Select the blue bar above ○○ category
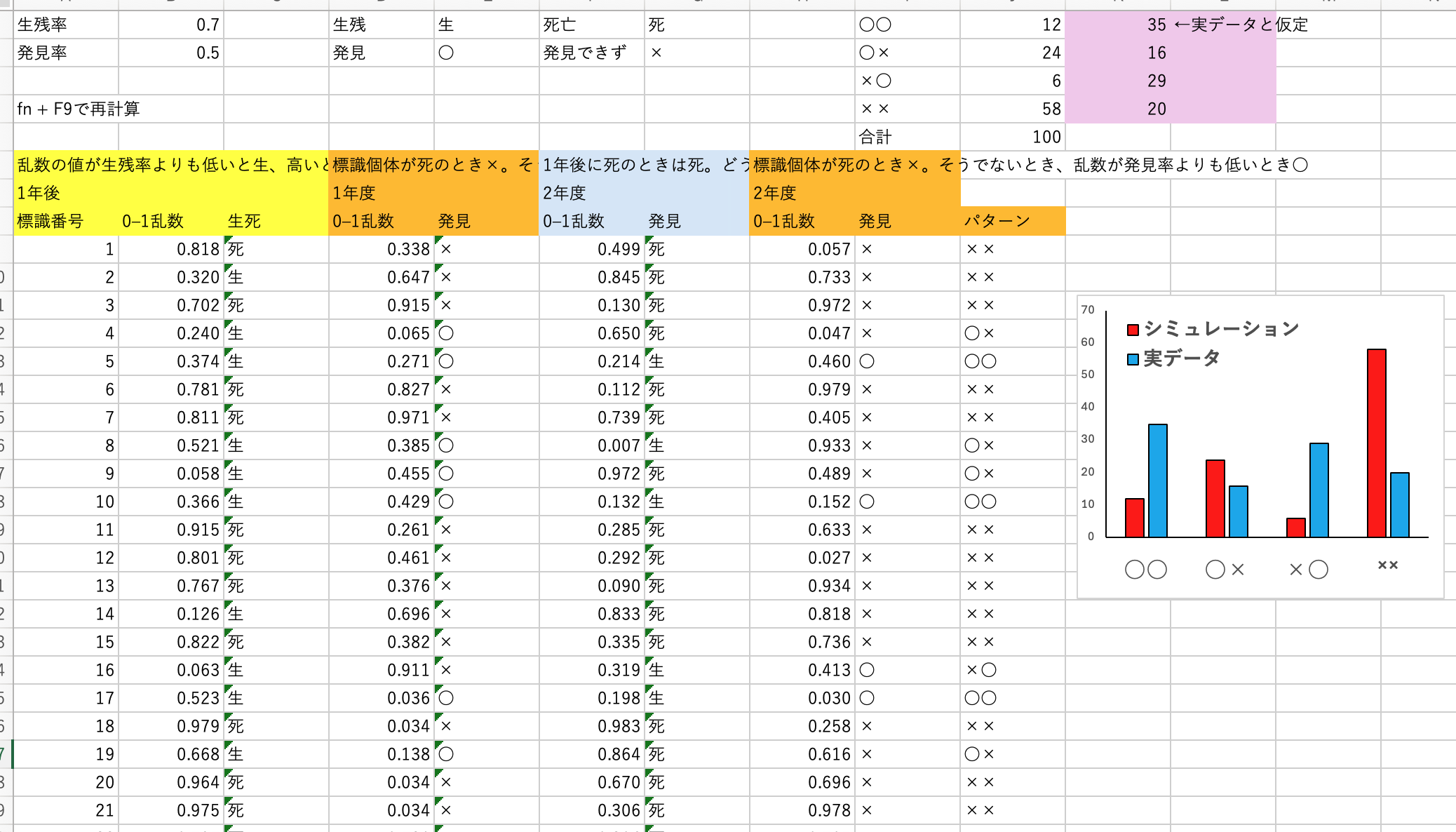 (x=1157, y=481)
